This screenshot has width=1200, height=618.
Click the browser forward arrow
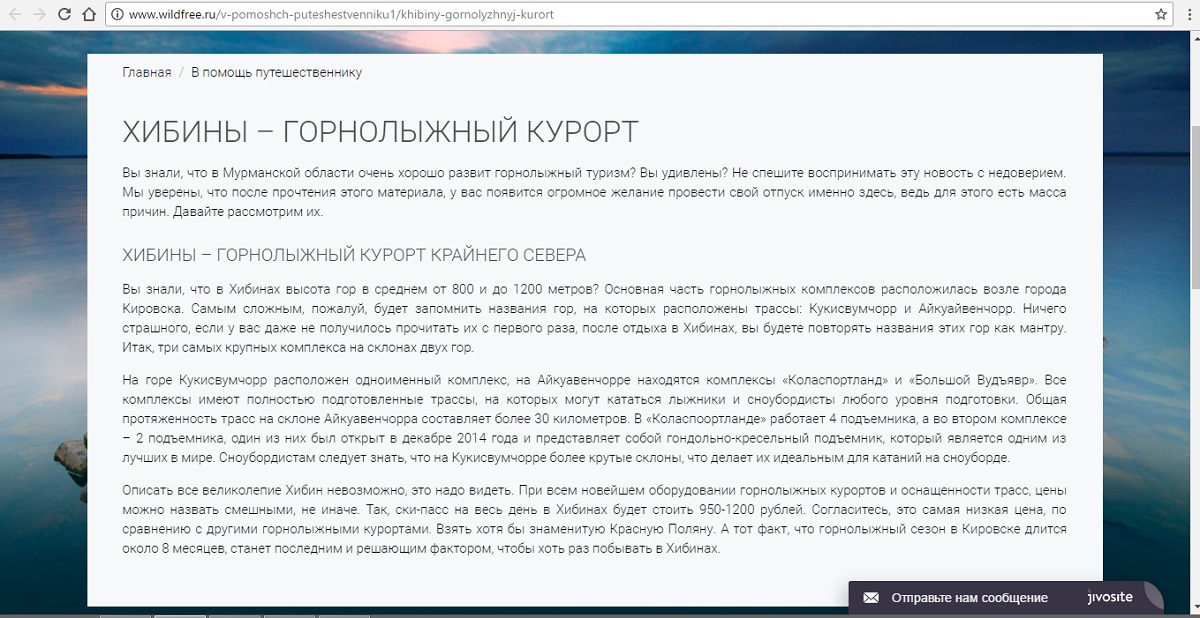click(x=39, y=15)
